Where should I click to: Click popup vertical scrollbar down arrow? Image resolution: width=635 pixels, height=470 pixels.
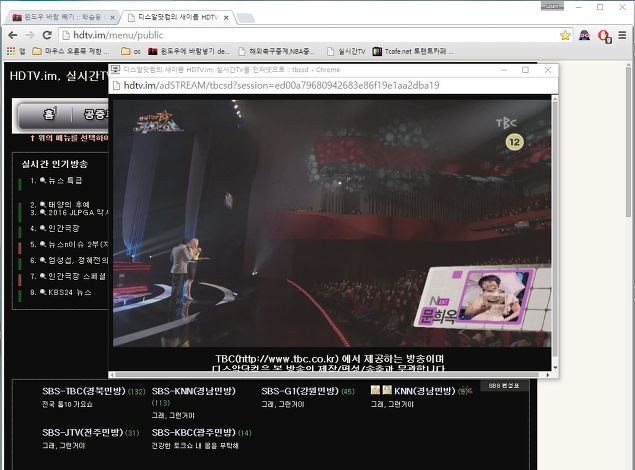click(555, 368)
